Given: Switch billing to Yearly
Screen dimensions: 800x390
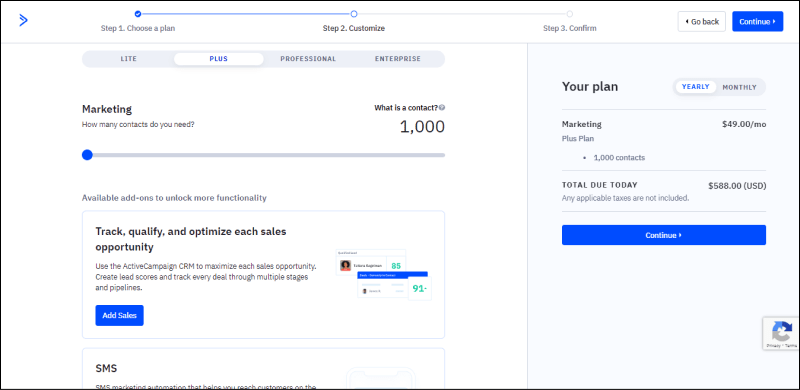Looking at the screenshot, I should point(695,87).
